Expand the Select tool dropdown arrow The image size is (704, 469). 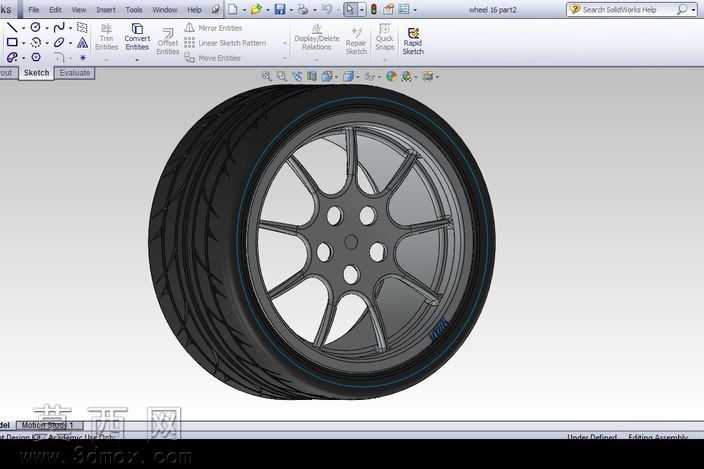coord(362,10)
